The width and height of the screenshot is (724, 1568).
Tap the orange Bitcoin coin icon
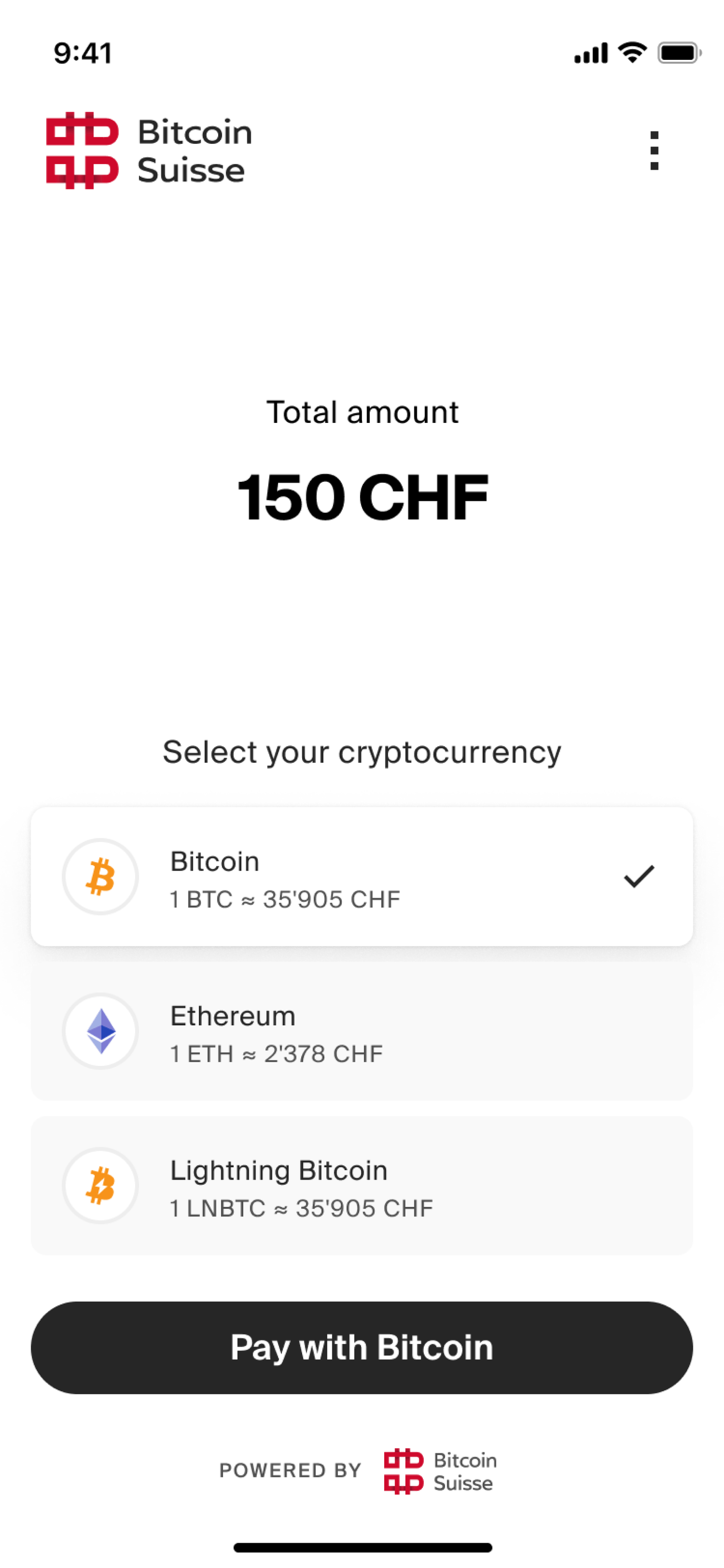[x=101, y=877]
